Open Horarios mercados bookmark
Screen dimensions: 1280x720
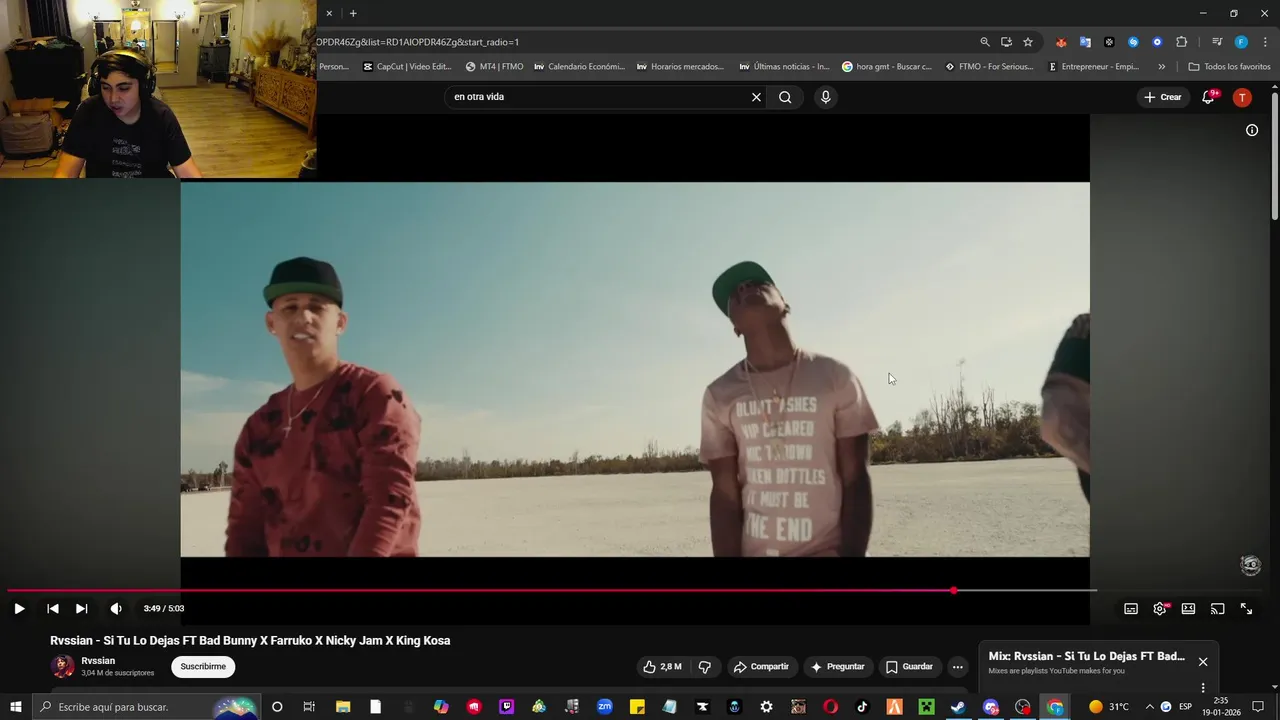(680, 67)
